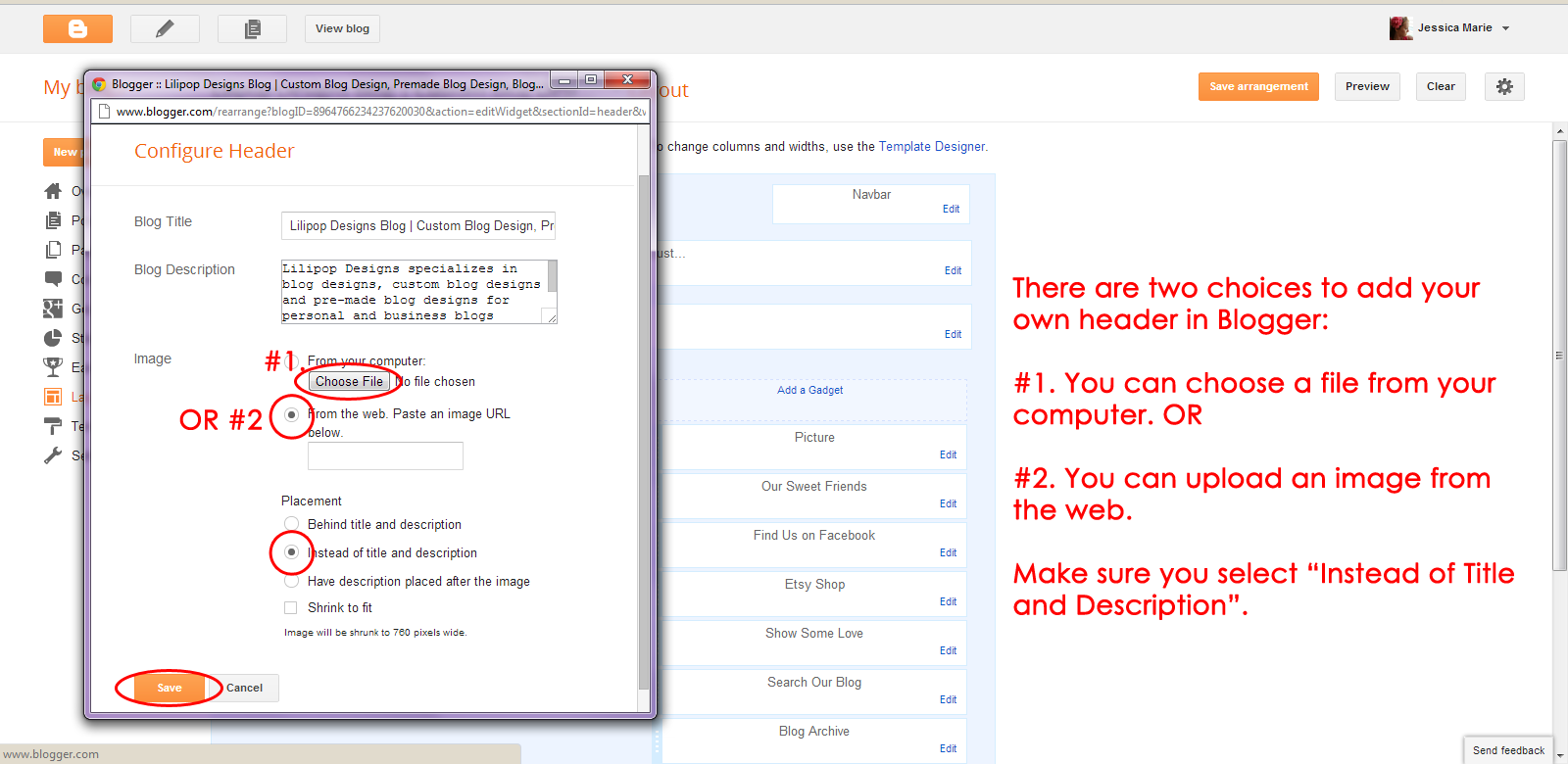Screen dimensions: 1568x764
Task: Enable the Shrink to fit checkbox
Action: click(x=291, y=607)
